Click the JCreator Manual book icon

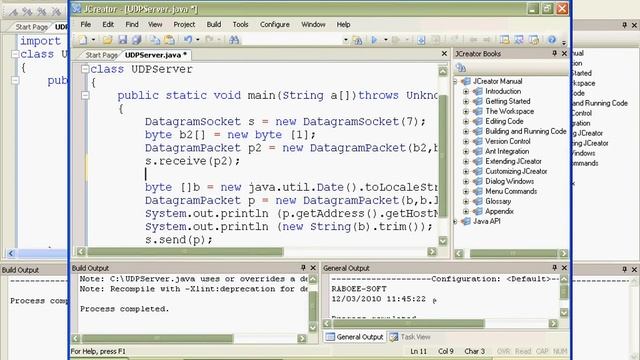point(466,81)
